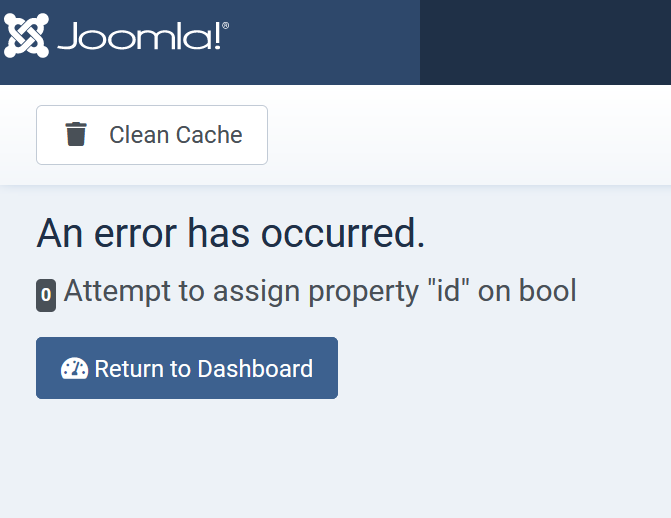This screenshot has width=671, height=518.
Task: Click blank page area below Return to Dashboard
Action: (336, 458)
